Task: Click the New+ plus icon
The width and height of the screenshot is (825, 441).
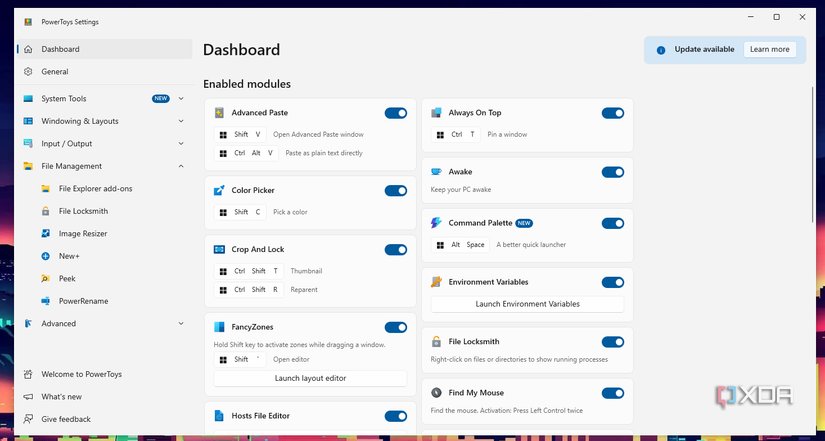Action: coord(46,256)
